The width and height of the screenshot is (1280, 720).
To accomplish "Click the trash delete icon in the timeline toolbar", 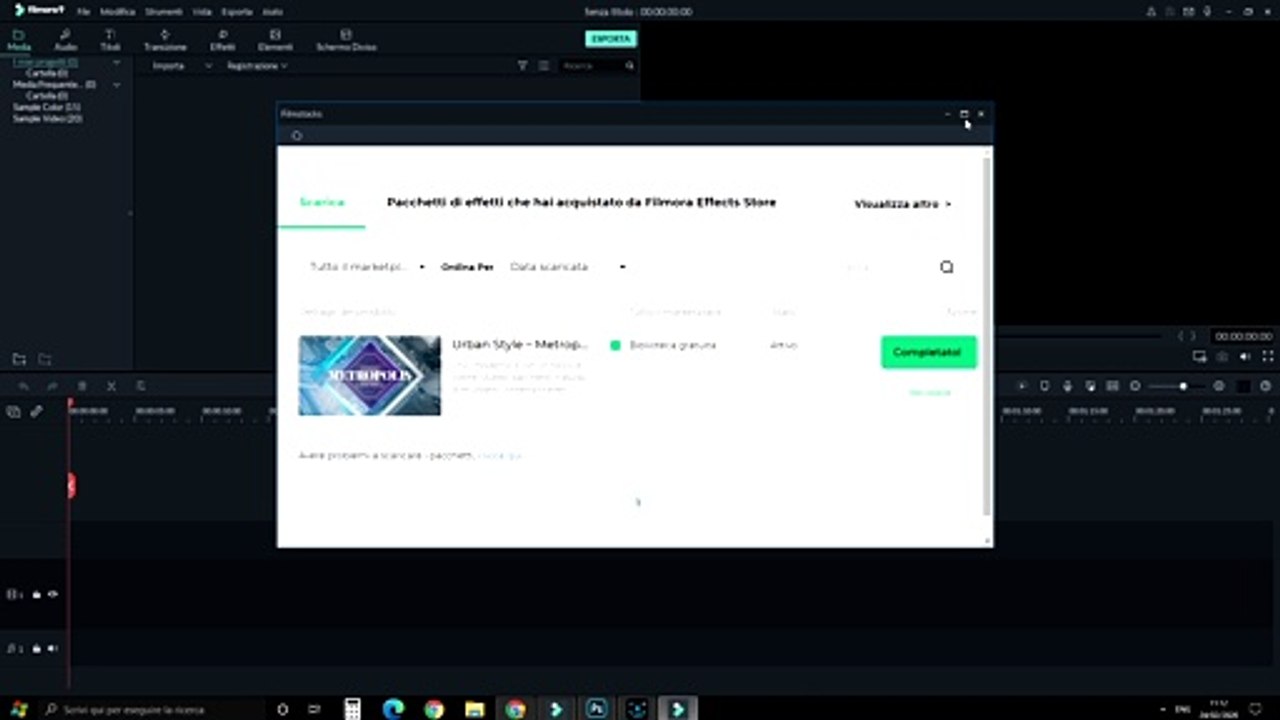I will pyautogui.click(x=82, y=386).
